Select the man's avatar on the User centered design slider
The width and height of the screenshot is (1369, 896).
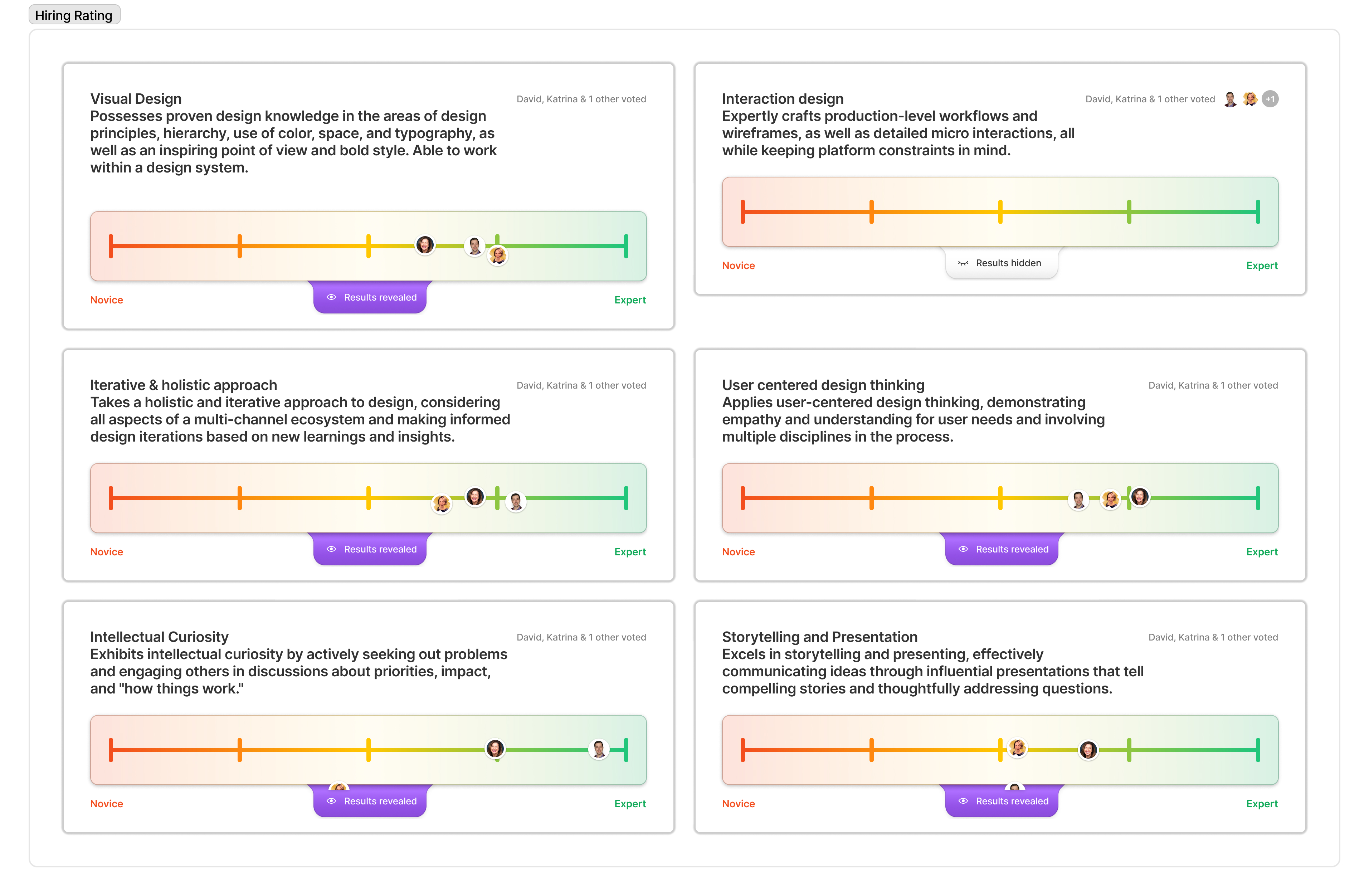click(x=1078, y=500)
